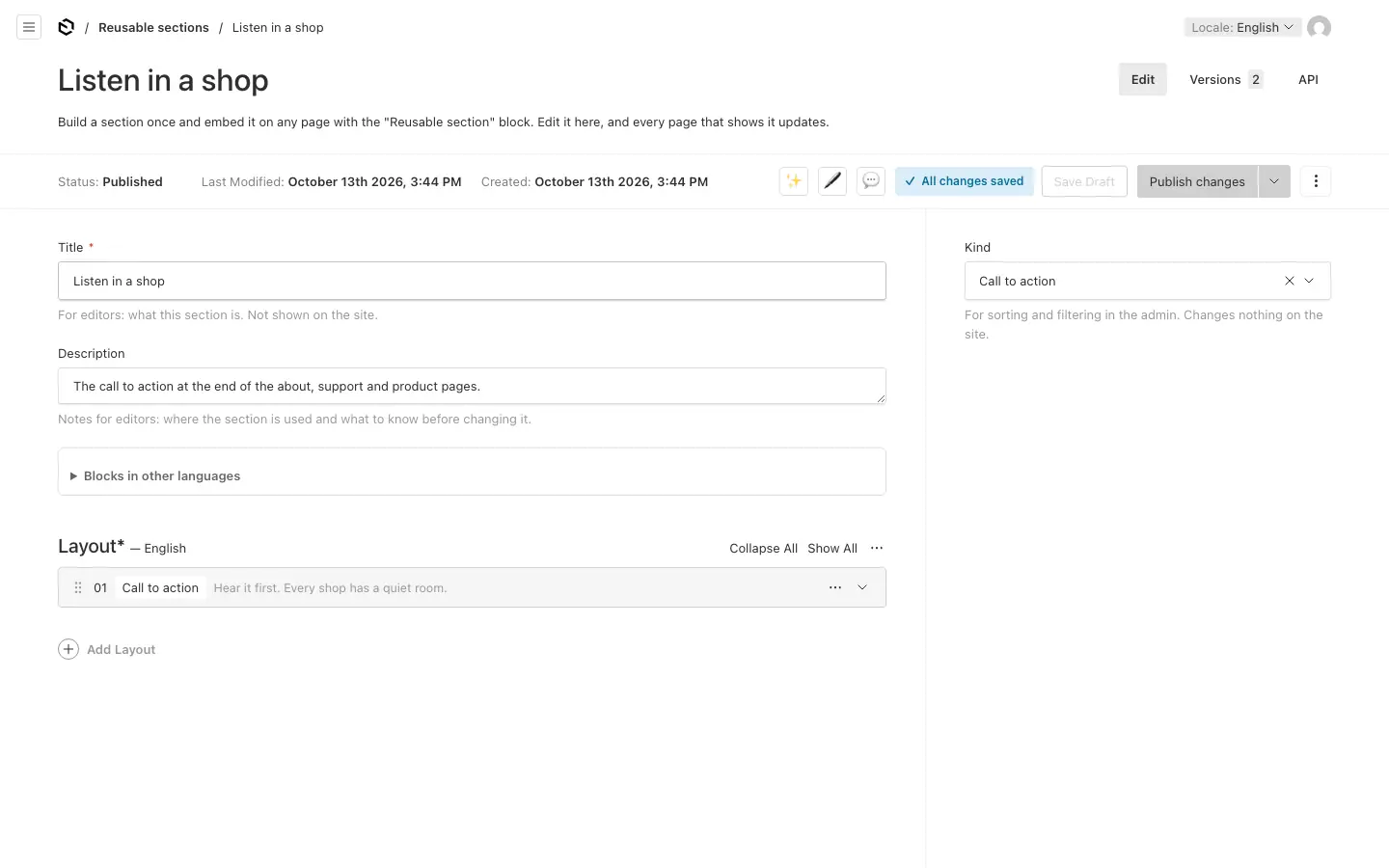Switch to the Edit tab

point(1143,79)
